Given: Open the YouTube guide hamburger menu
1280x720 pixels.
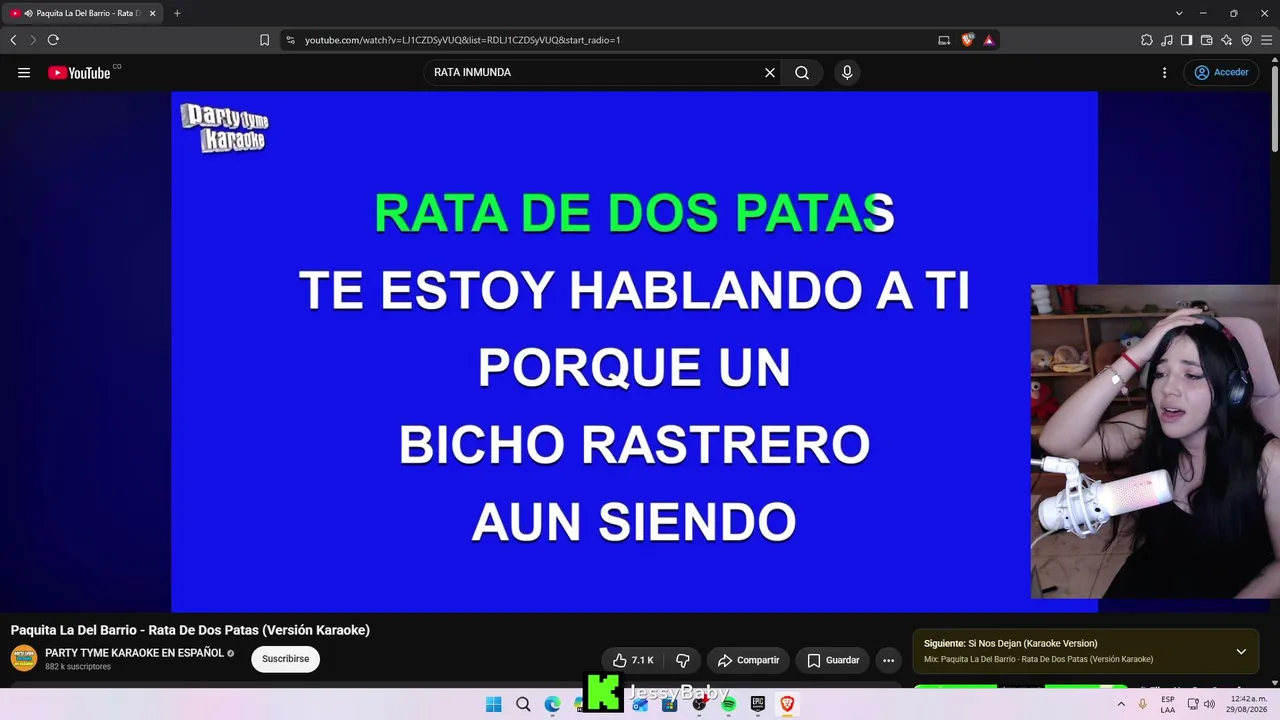Looking at the screenshot, I should [x=24, y=72].
